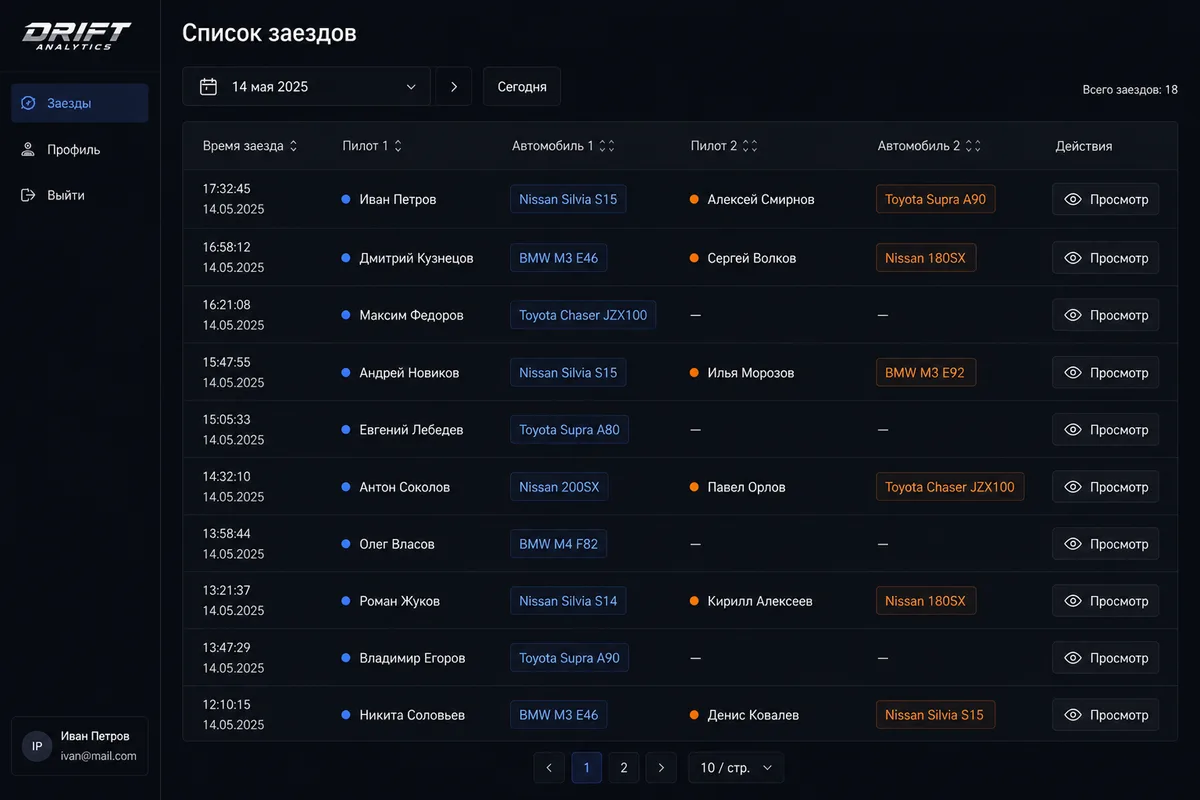This screenshot has height=800, width=1200.
Task: Sort by Пилот 2 column
Action: pos(750,146)
